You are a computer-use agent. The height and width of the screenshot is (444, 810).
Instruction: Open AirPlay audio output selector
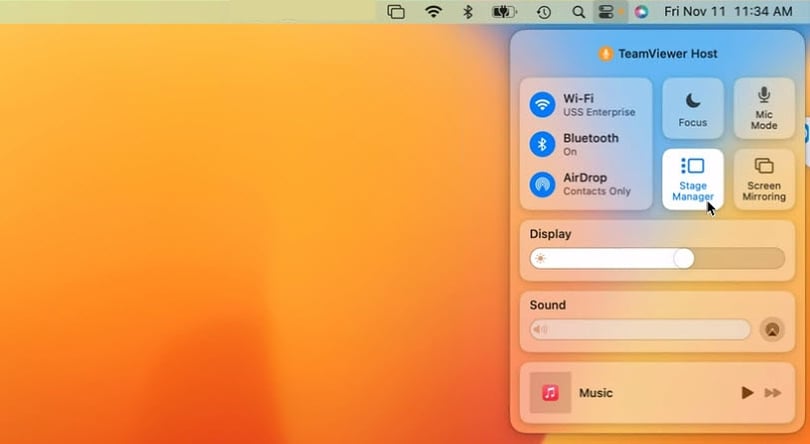[771, 329]
